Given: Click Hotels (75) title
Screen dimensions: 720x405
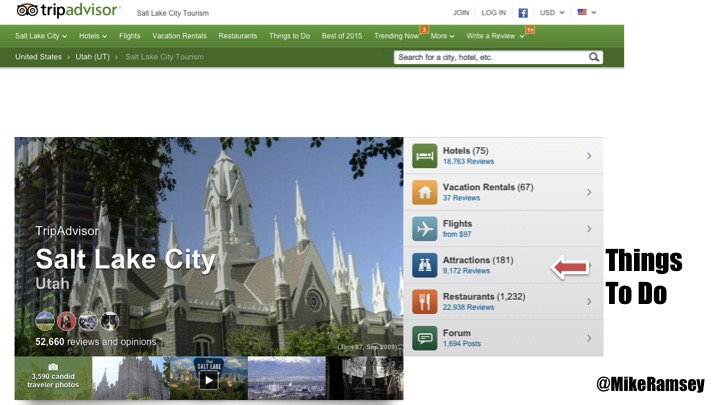Looking at the screenshot, I should [465, 151].
